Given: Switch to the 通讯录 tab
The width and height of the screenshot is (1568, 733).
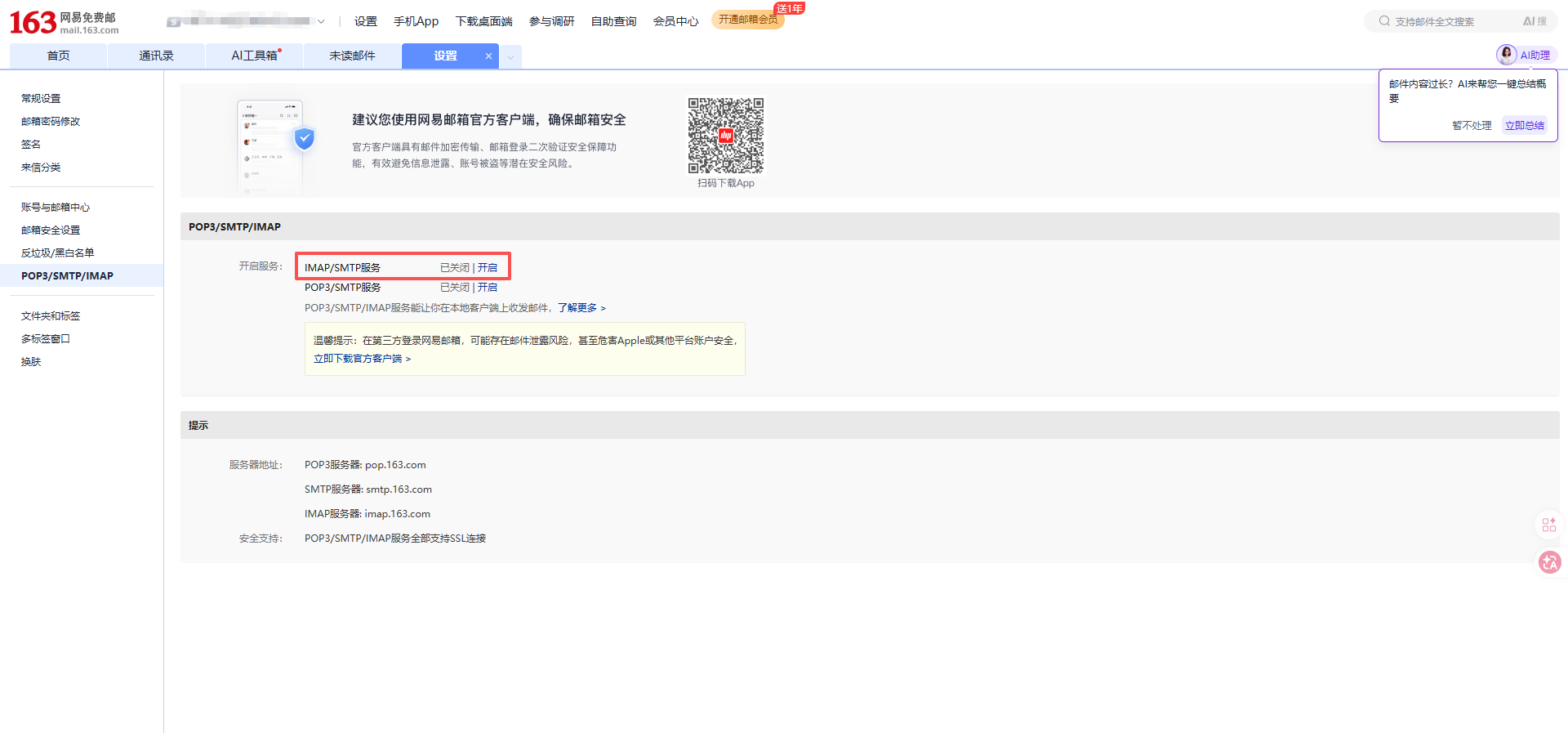Looking at the screenshot, I should tap(156, 56).
